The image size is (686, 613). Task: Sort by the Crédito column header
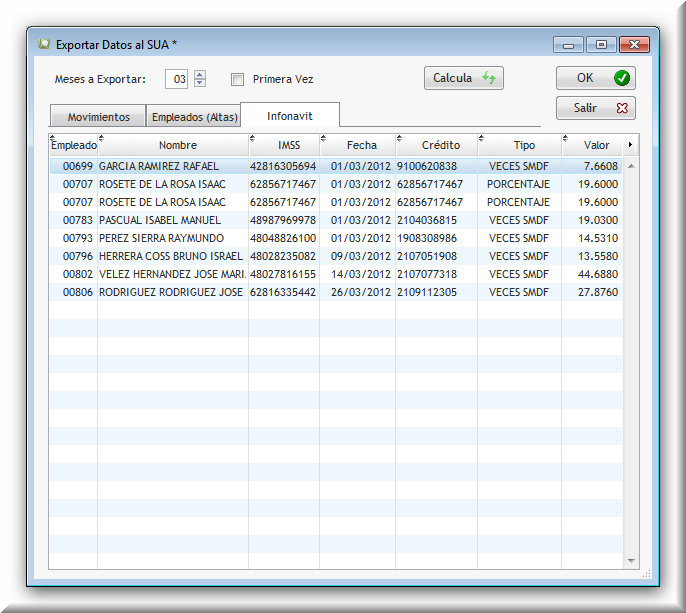pyautogui.click(x=437, y=145)
